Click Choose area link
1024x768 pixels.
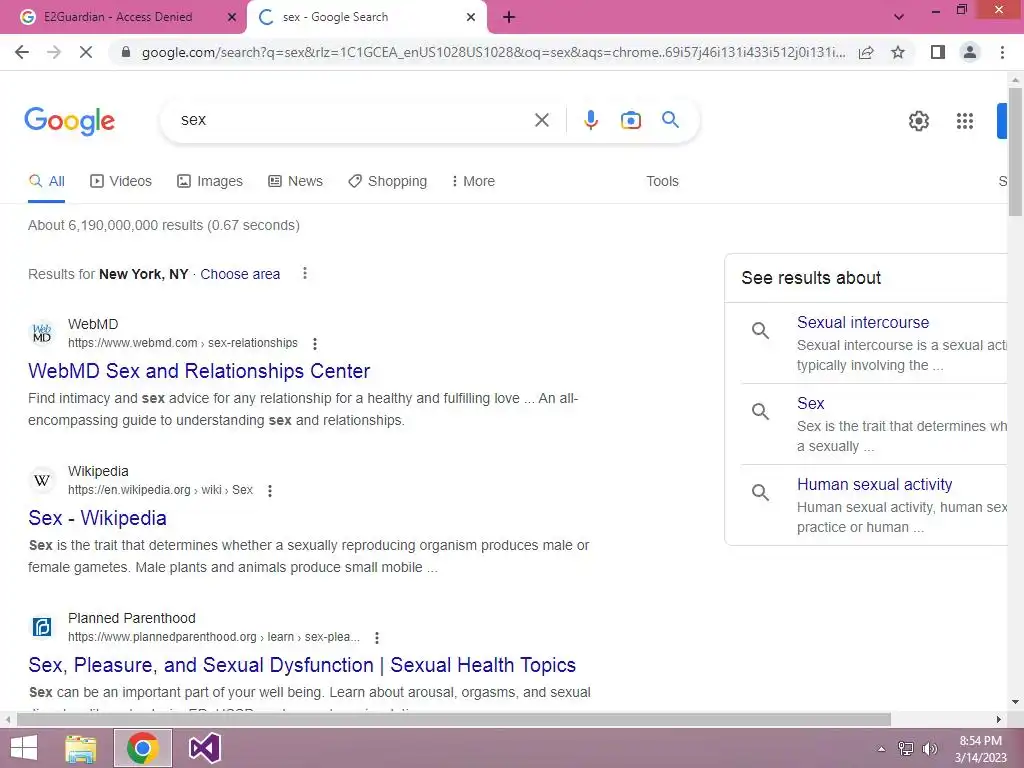click(240, 274)
